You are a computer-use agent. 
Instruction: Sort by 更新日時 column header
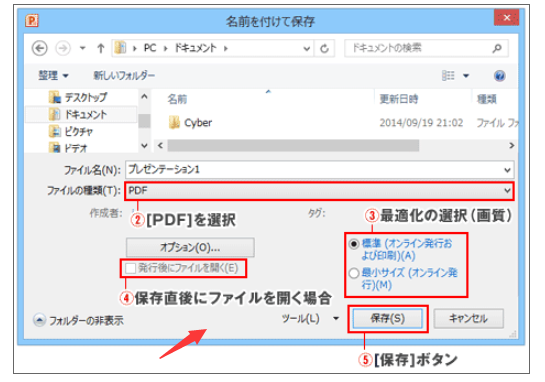coord(398,99)
